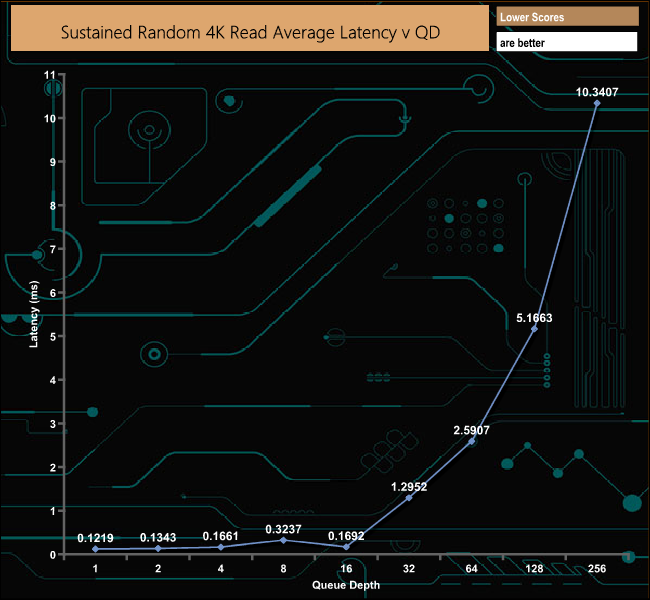This screenshot has height=600, width=650.
Task: Click the 'are better' legend label
Action: (522, 43)
